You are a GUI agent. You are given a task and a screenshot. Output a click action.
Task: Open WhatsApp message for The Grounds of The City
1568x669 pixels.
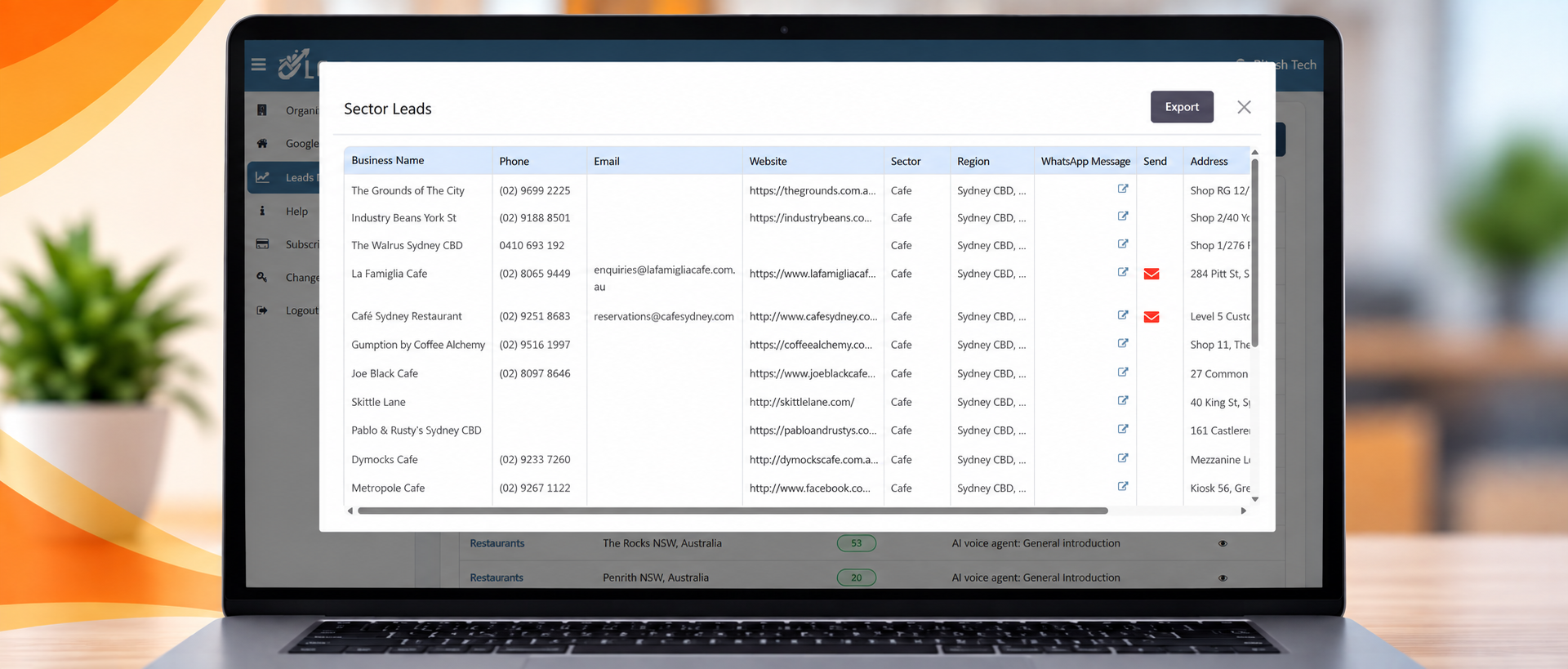point(1123,189)
